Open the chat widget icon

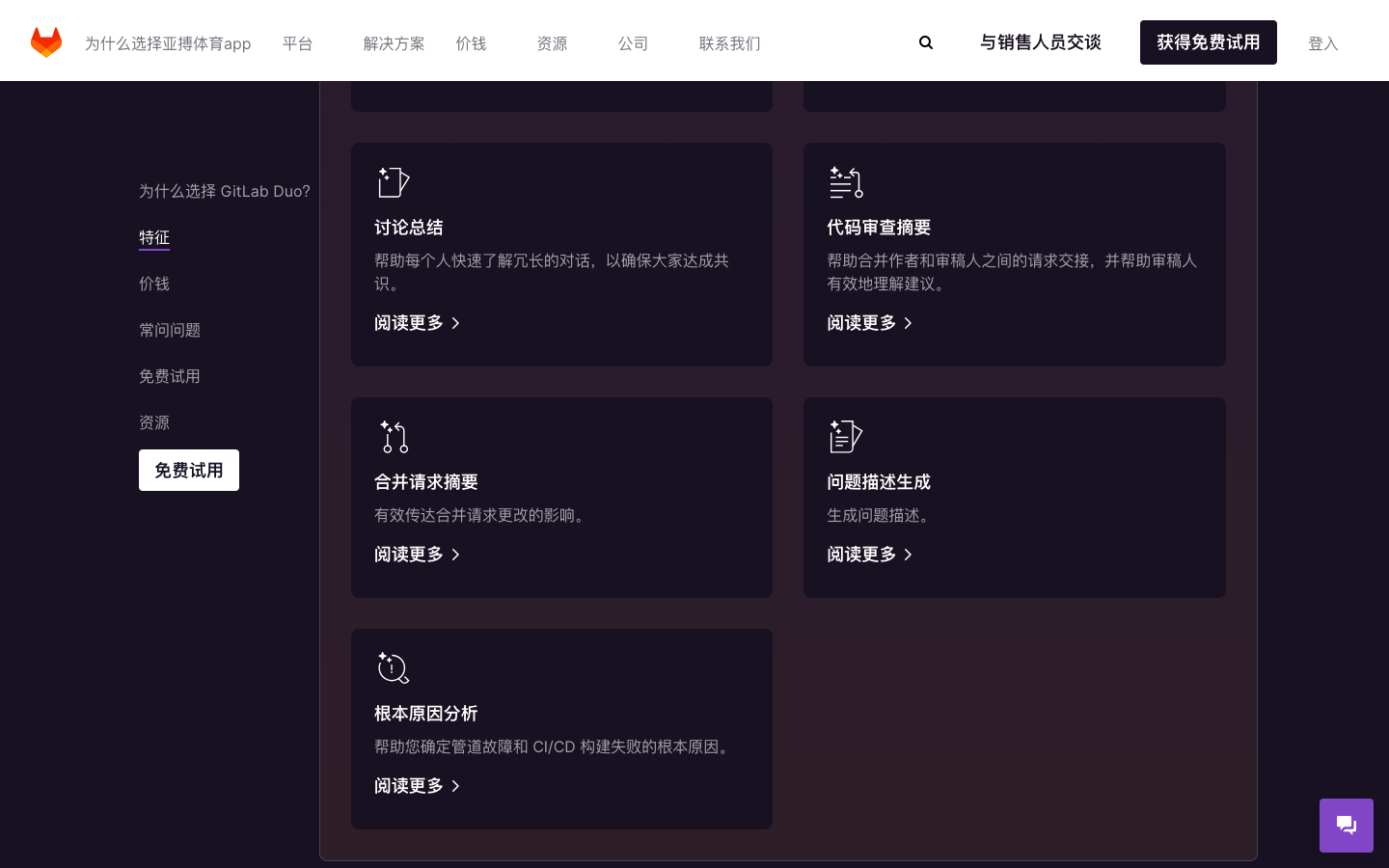pos(1347,826)
